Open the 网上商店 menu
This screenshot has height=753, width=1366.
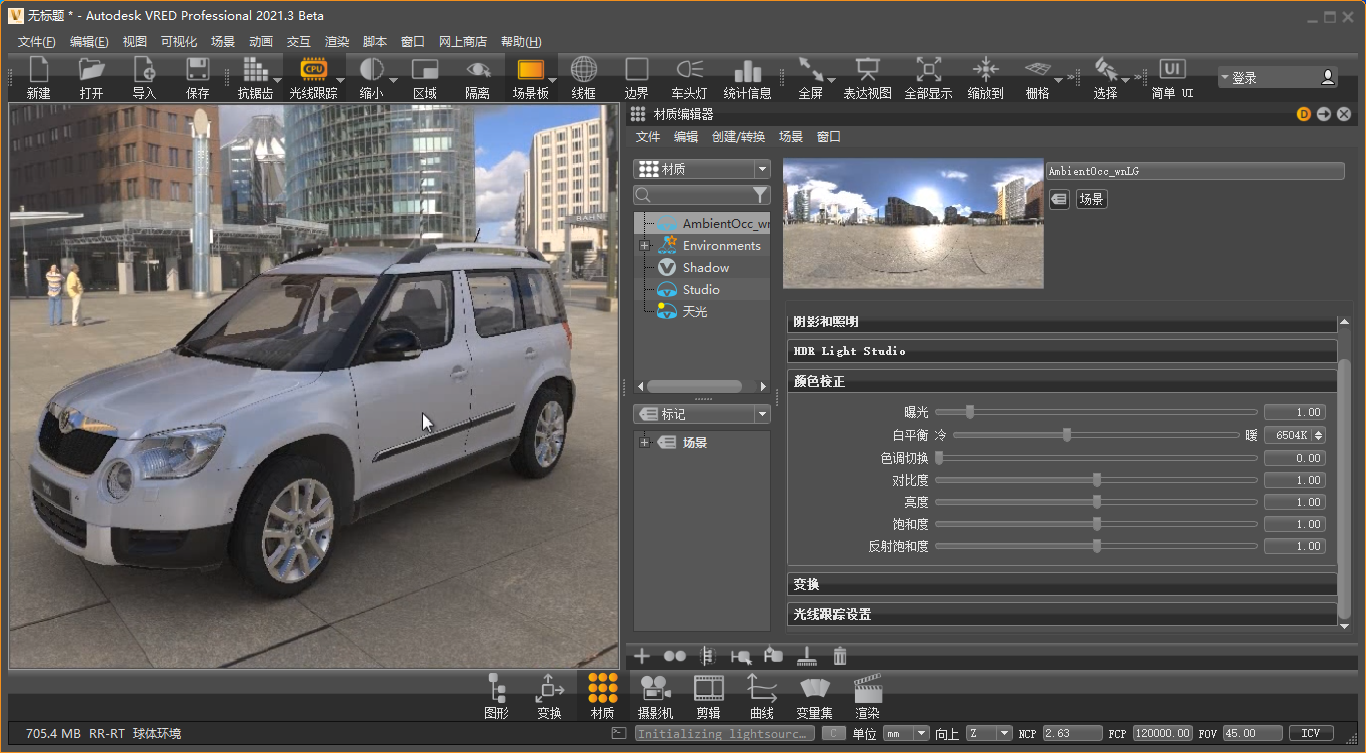tap(463, 42)
